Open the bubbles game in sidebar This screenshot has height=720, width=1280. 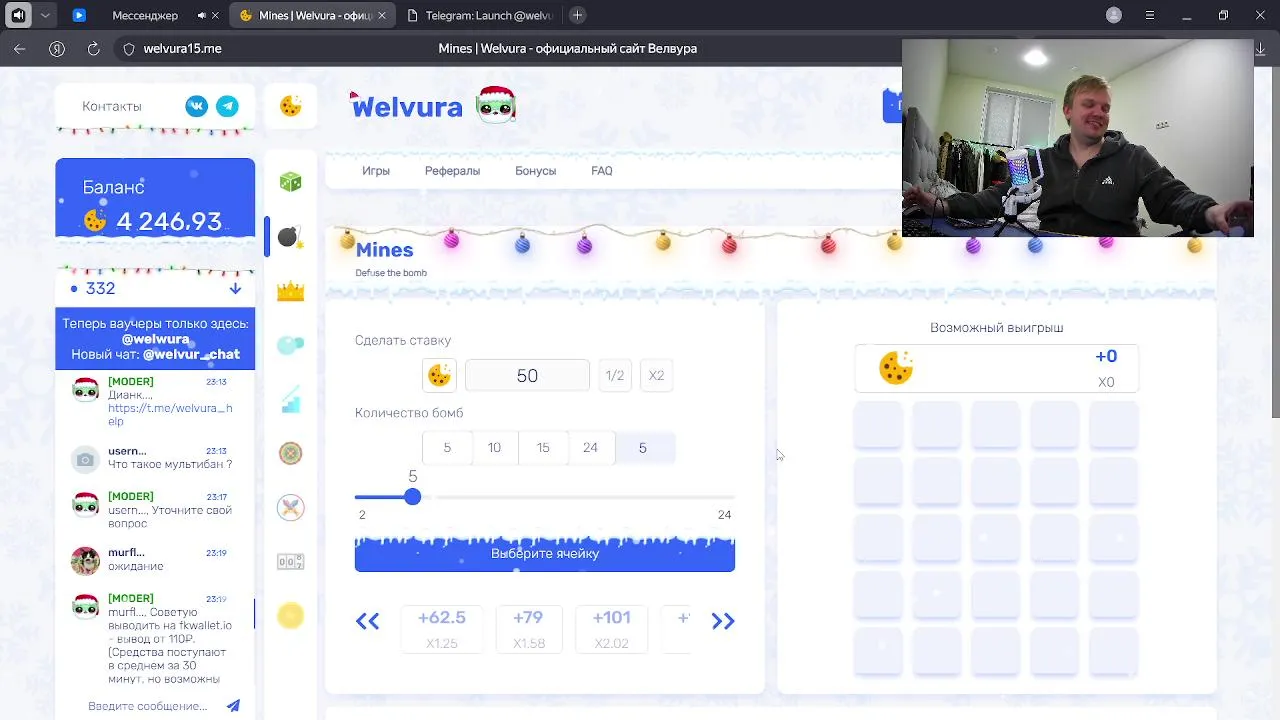tap(290, 345)
